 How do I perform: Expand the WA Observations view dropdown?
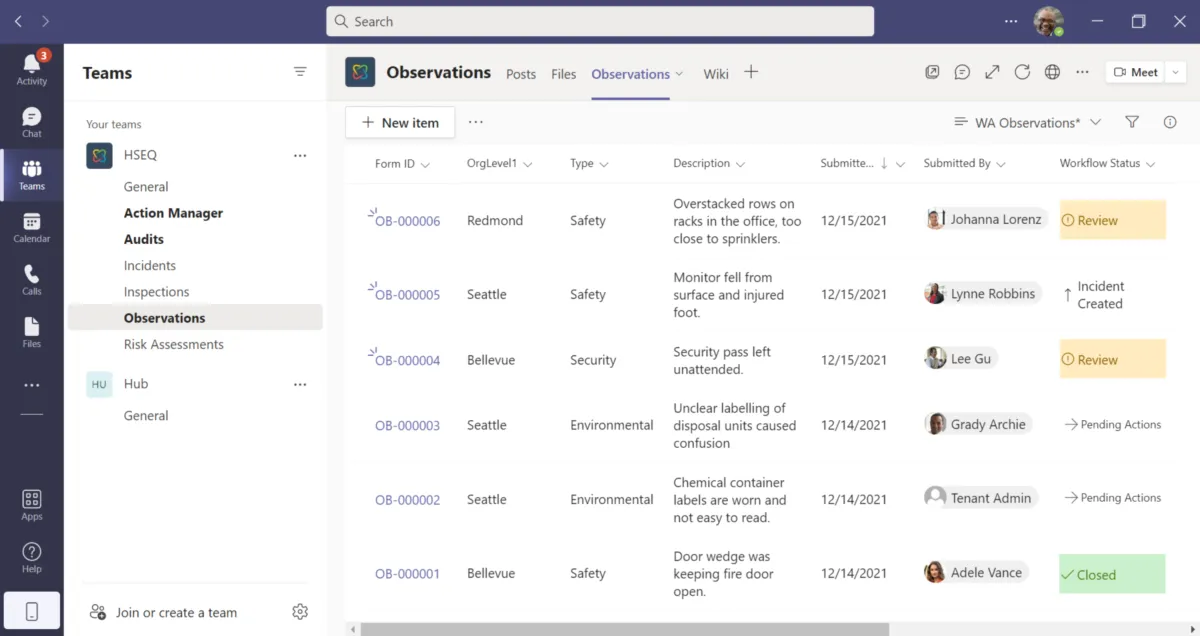(1096, 122)
